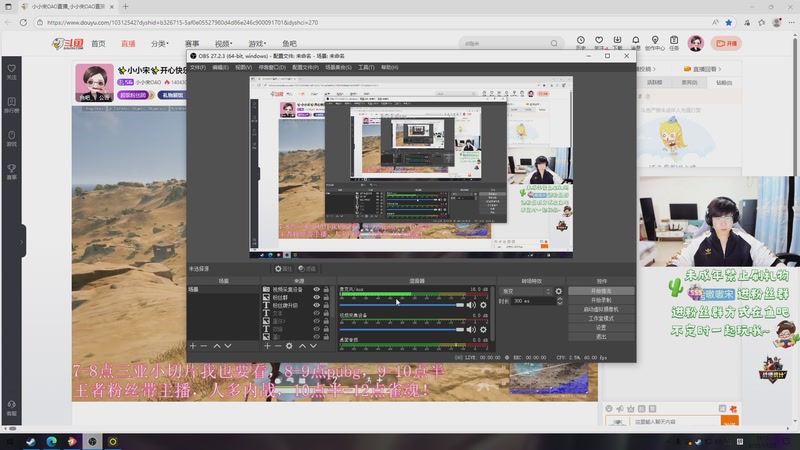The height and width of the screenshot is (450, 800).
Task: Open Microsoft Edge from the taskbar
Action: [52, 441]
